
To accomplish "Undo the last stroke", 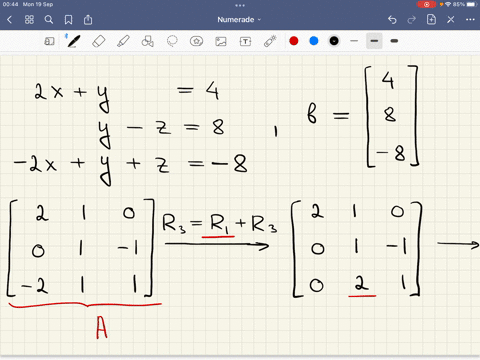I will [392, 20].
